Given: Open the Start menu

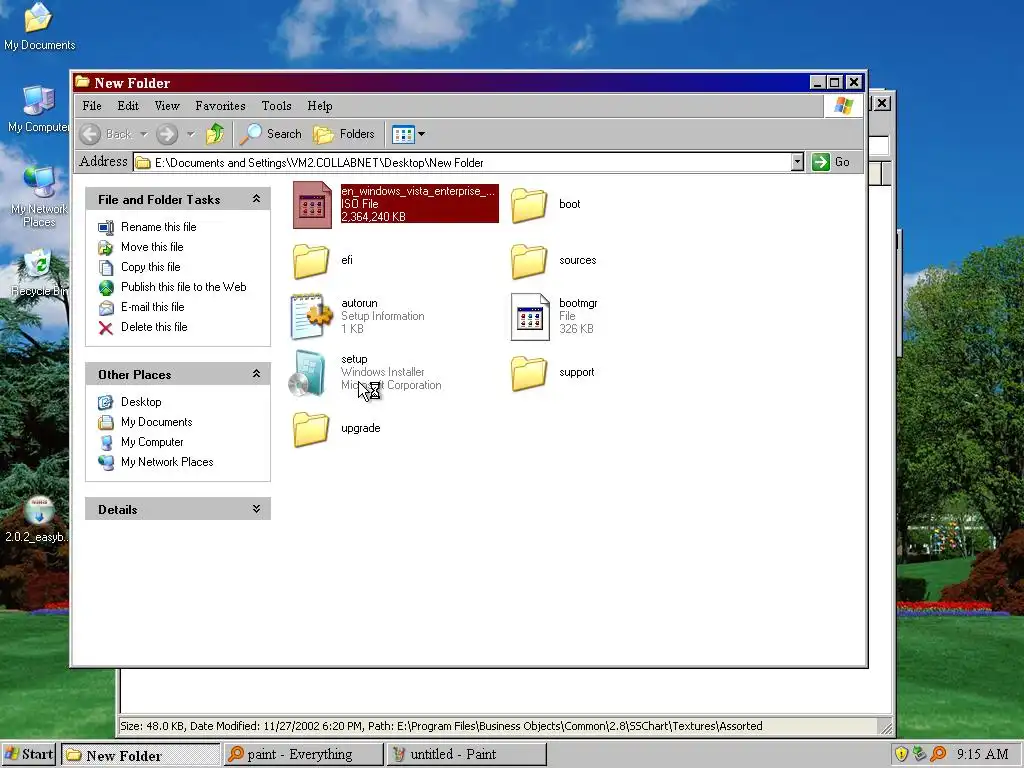Looking at the screenshot, I should pyautogui.click(x=29, y=754).
